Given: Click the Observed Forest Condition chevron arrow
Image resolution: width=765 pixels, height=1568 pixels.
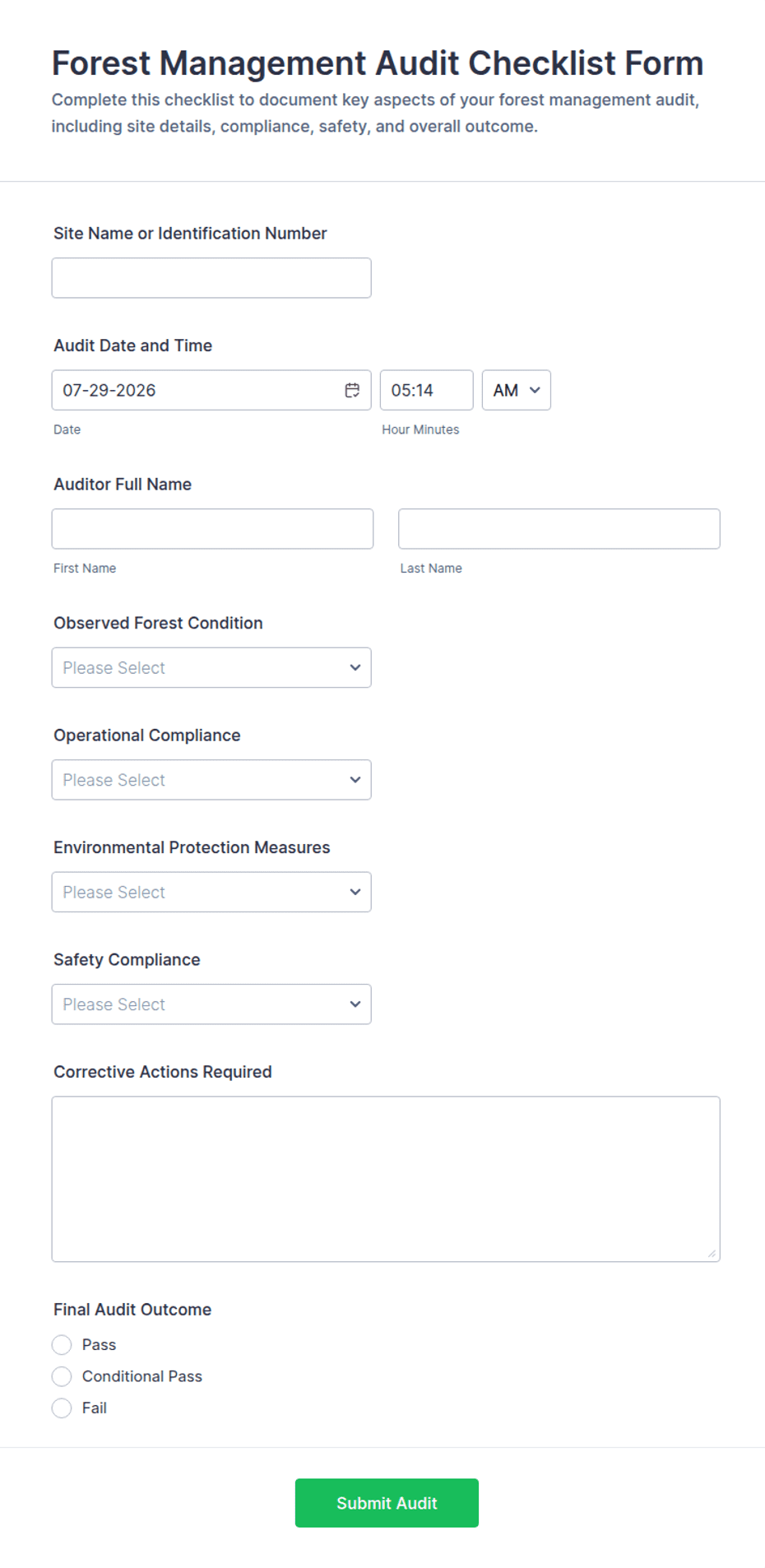Looking at the screenshot, I should pos(355,667).
